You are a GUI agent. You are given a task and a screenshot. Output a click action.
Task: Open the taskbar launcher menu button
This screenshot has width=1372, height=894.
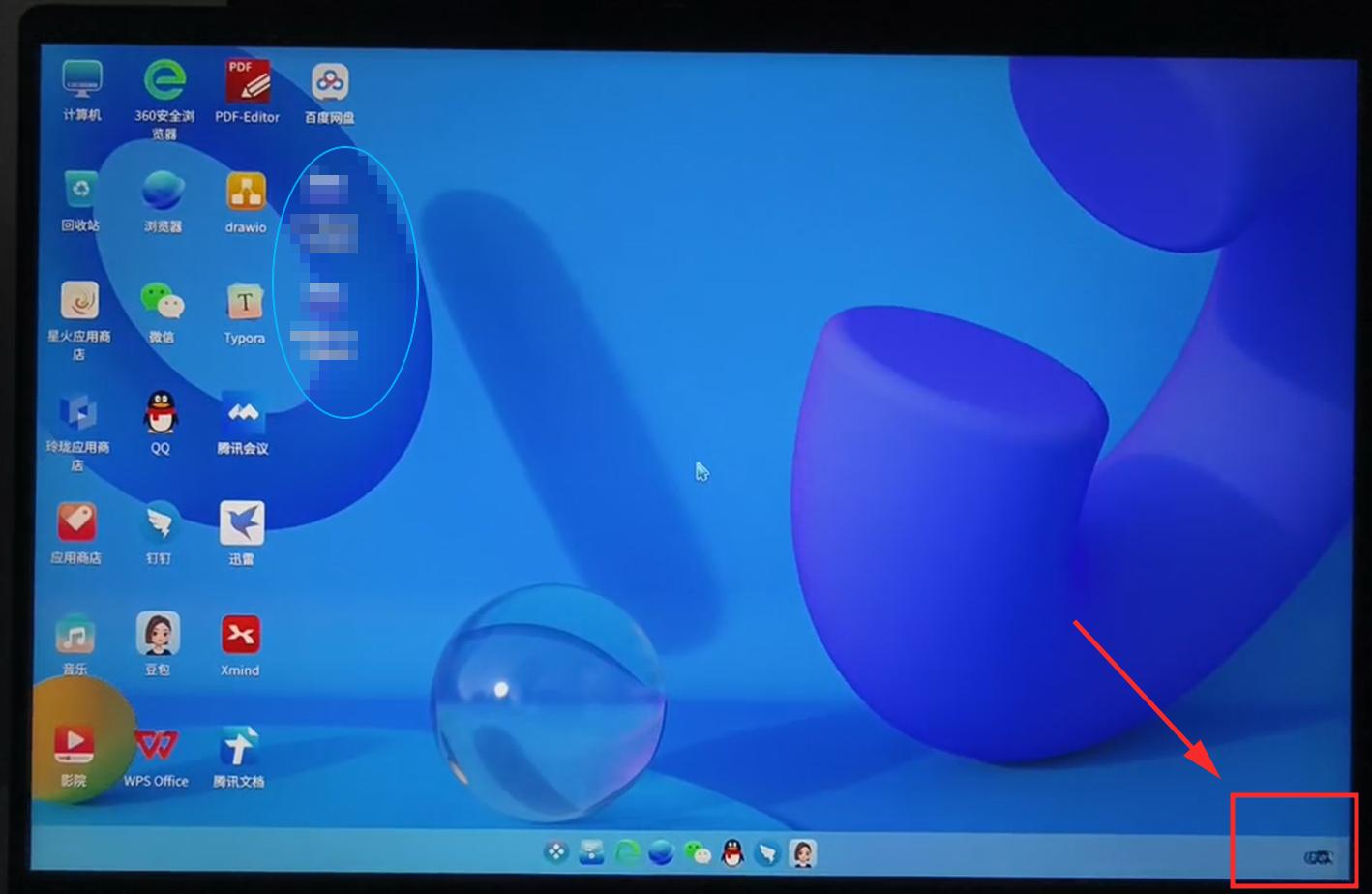(556, 852)
